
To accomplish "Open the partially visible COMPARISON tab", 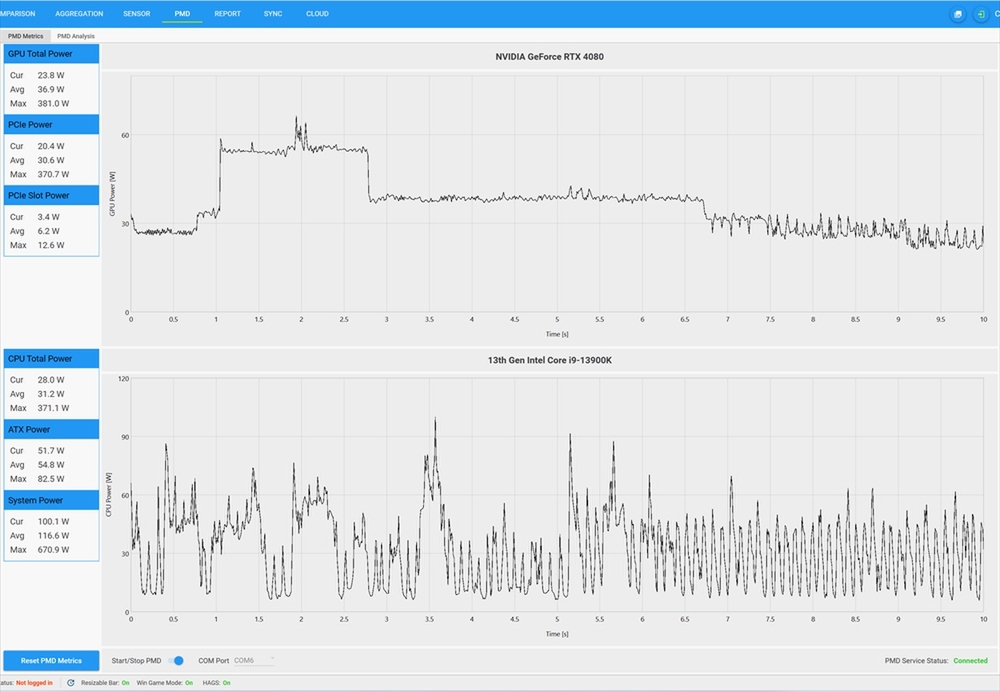I will click(17, 13).
